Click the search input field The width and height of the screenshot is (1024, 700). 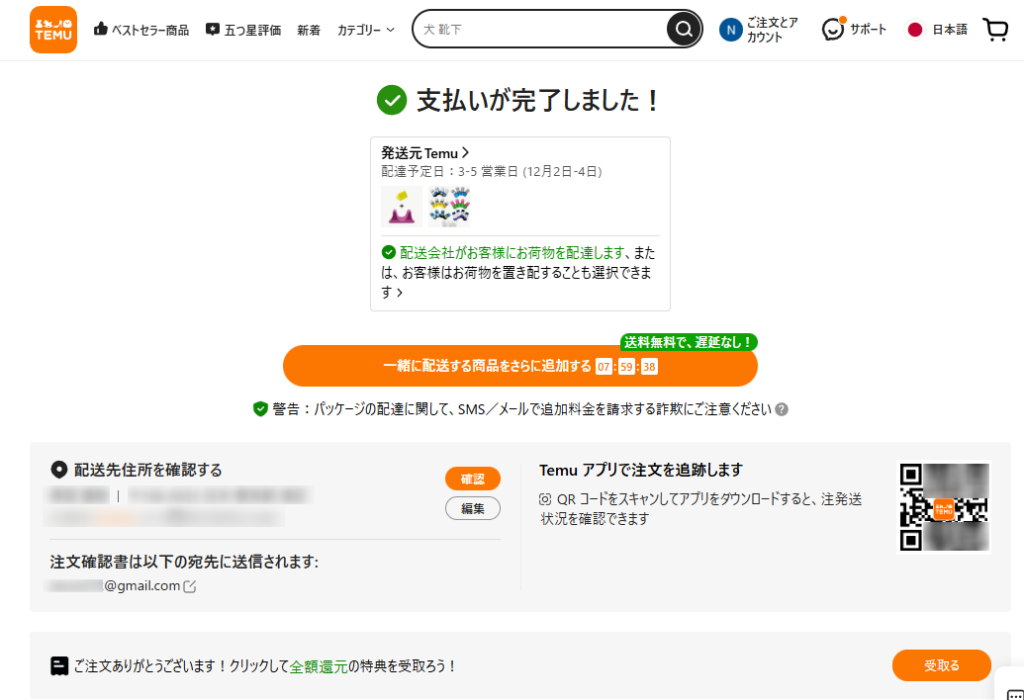click(x=540, y=30)
